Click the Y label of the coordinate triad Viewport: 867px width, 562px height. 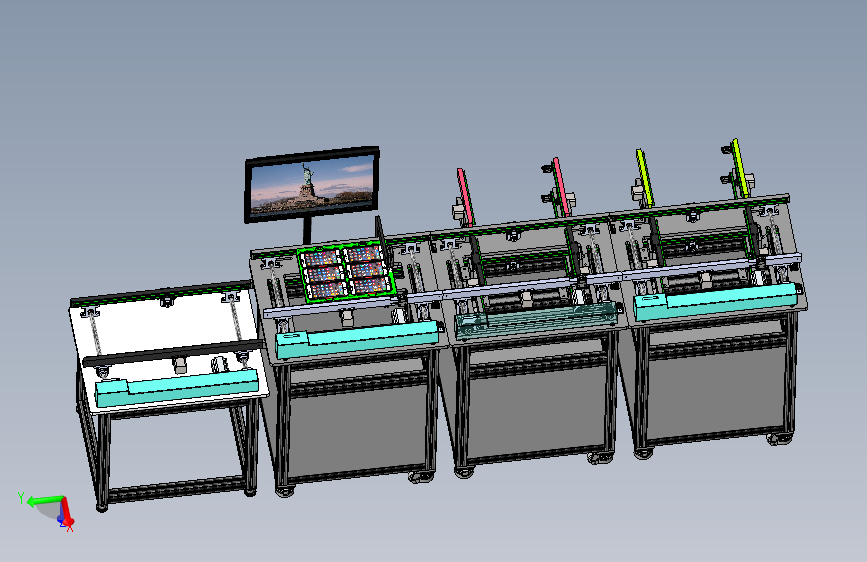(21, 498)
